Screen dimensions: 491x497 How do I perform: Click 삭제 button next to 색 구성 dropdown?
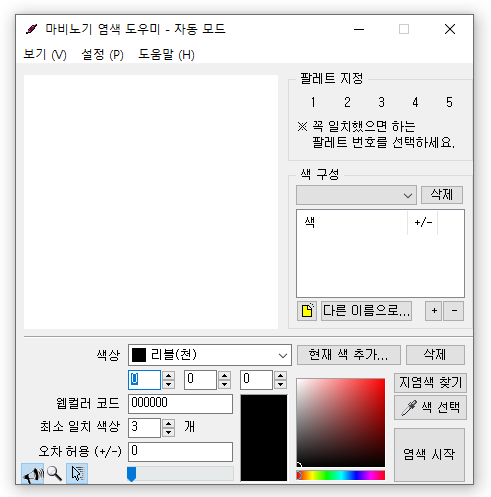[442, 195]
